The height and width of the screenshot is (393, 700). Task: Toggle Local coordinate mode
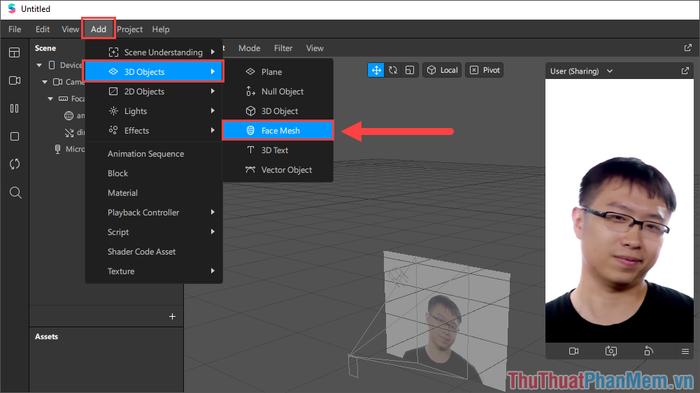coord(442,70)
